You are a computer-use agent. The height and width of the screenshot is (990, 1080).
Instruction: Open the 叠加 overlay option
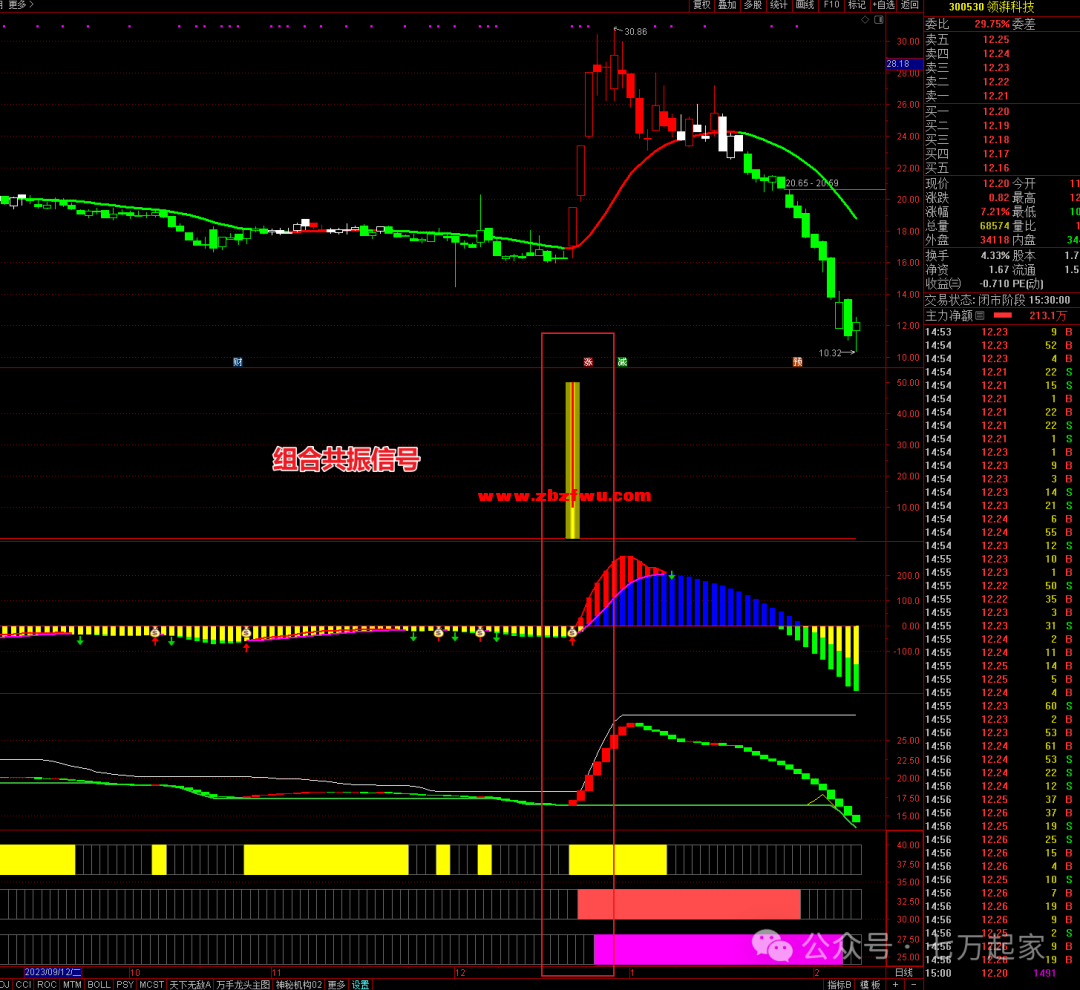point(727,5)
